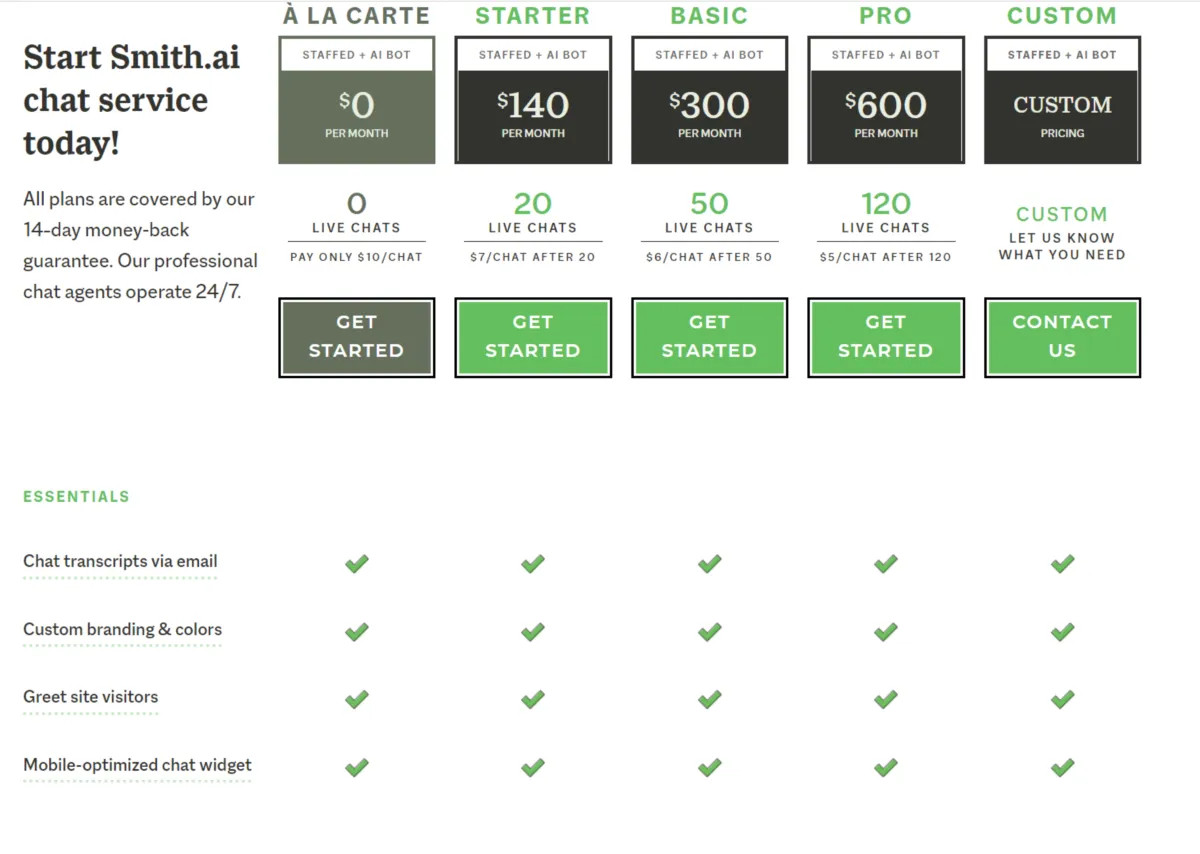Click the $0 per month À La Carte box
1200x854 pixels.
356,115
